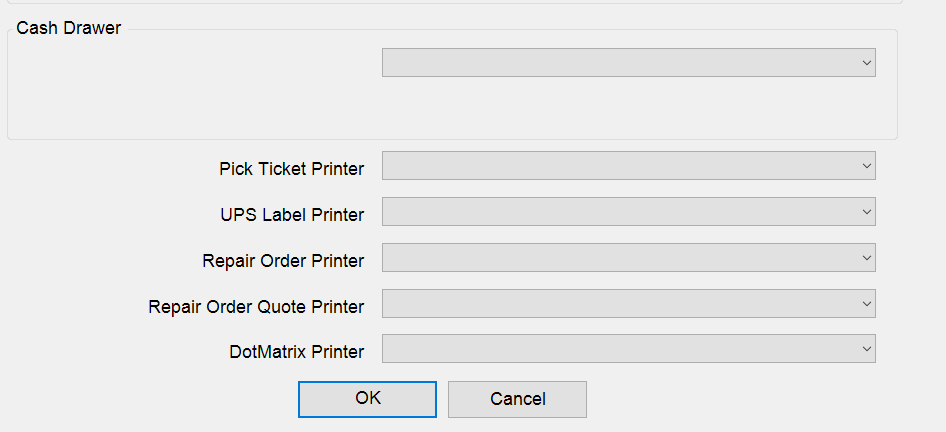Click the DotMatrix Printer label text
The width and height of the screenshot is (946, 432).
tap(296, 352)
